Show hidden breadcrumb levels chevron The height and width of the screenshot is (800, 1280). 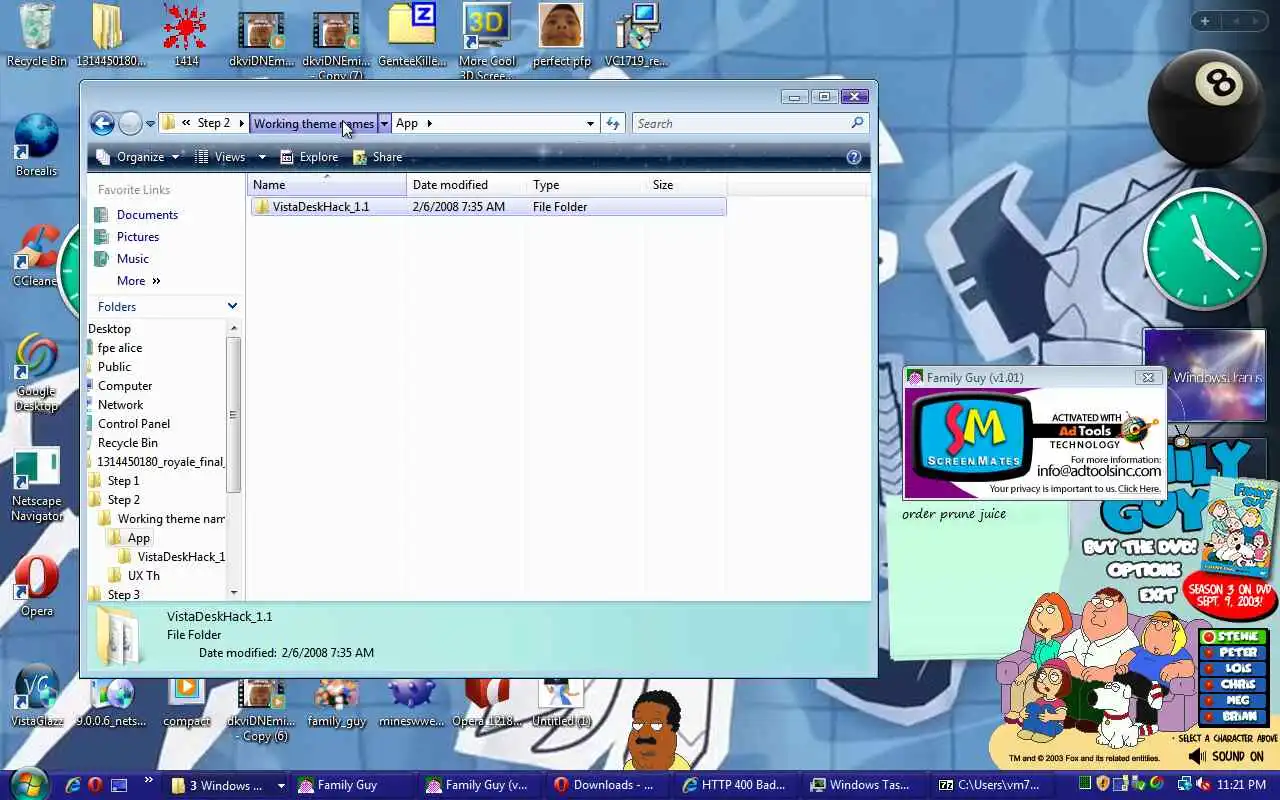(186, 123)
